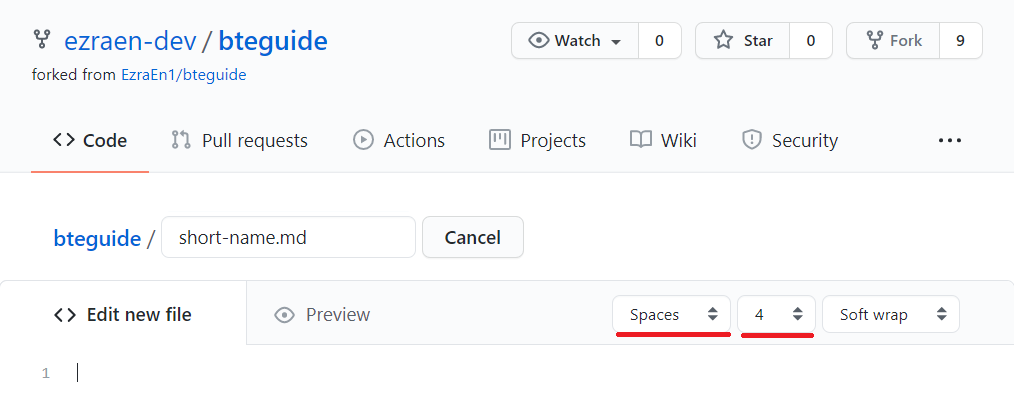This screenshot has width=1014, height=406.
Task: Switch to the Preview tab
Action: pos(322,315)
